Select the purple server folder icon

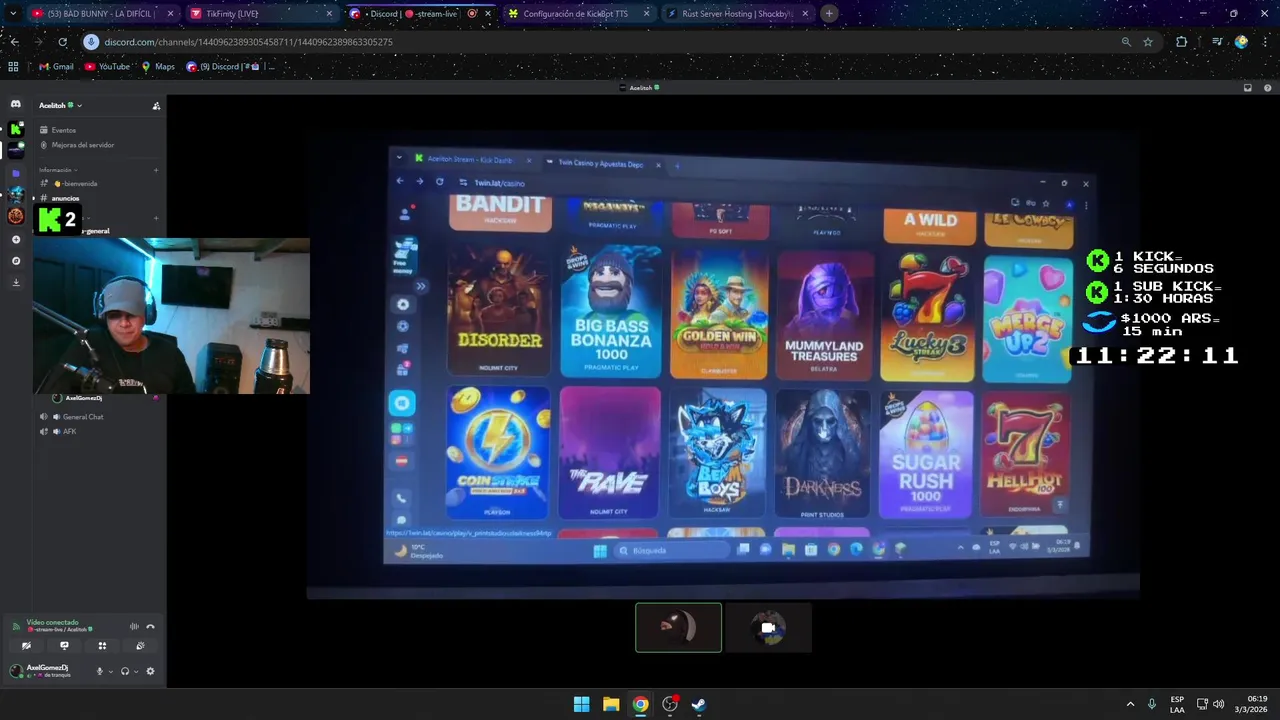15,173
